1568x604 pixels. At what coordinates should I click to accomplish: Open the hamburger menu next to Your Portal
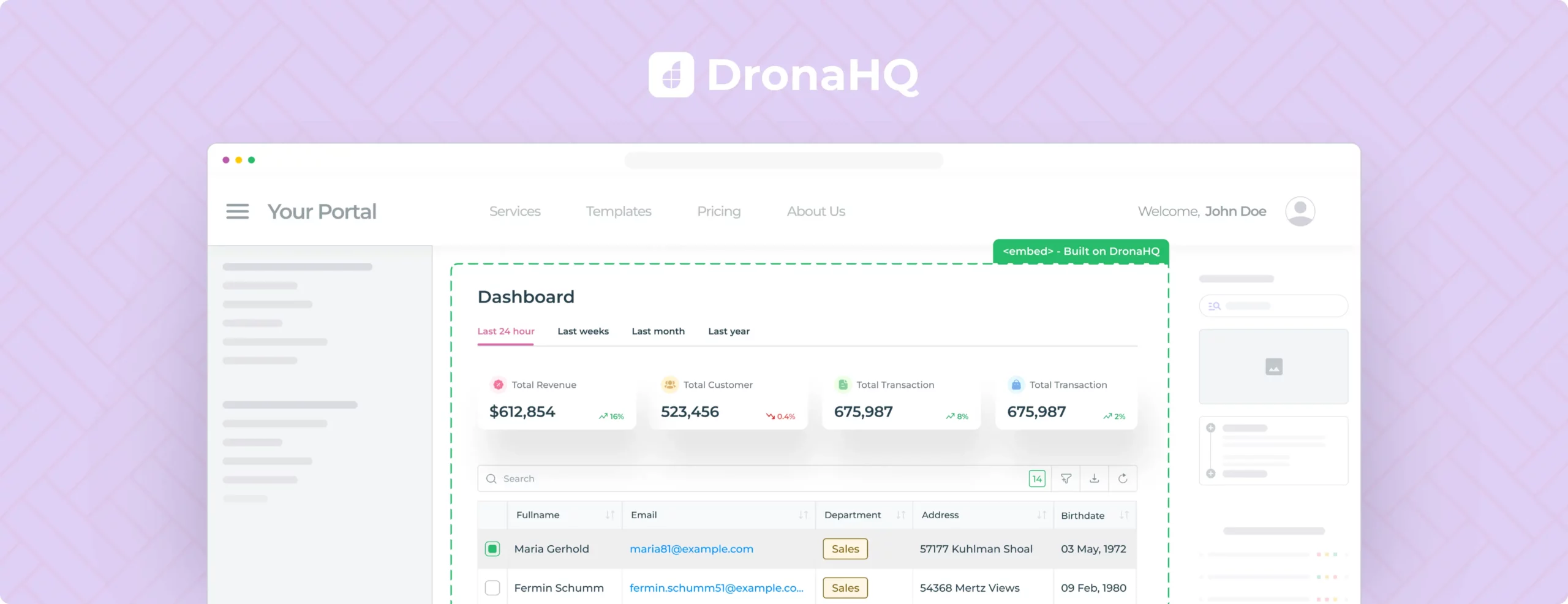point(238,211)
